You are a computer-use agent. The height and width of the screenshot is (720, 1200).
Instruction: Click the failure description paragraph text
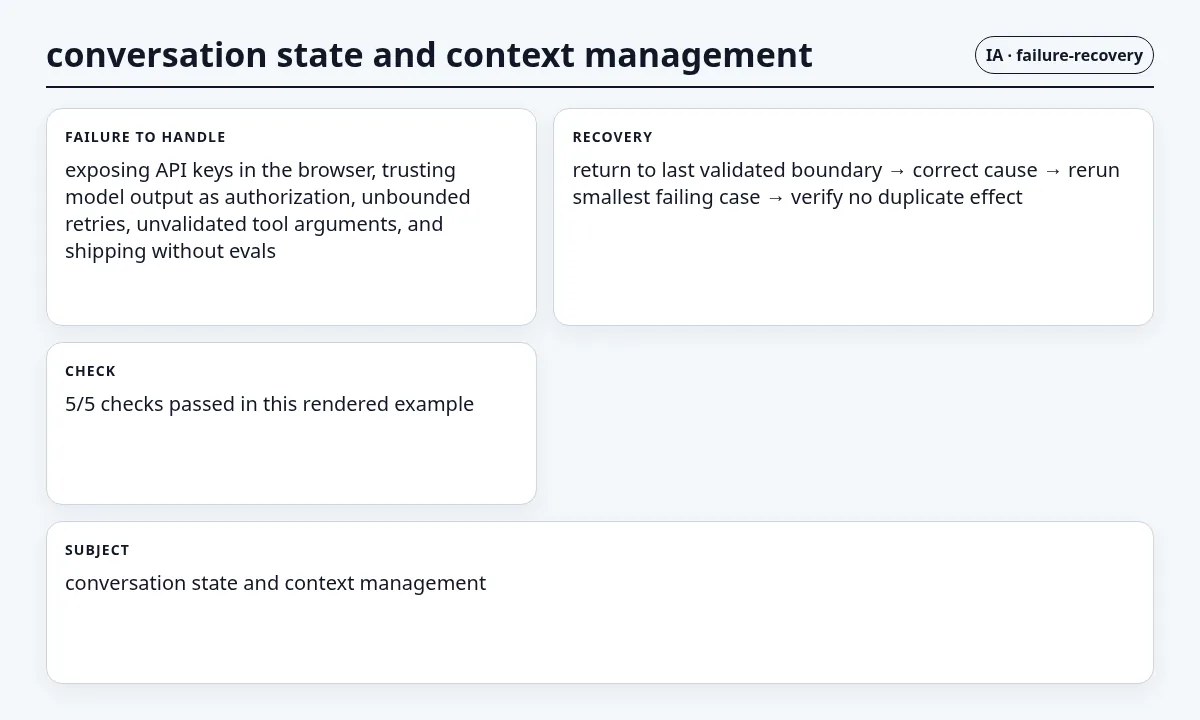[268, 210]
